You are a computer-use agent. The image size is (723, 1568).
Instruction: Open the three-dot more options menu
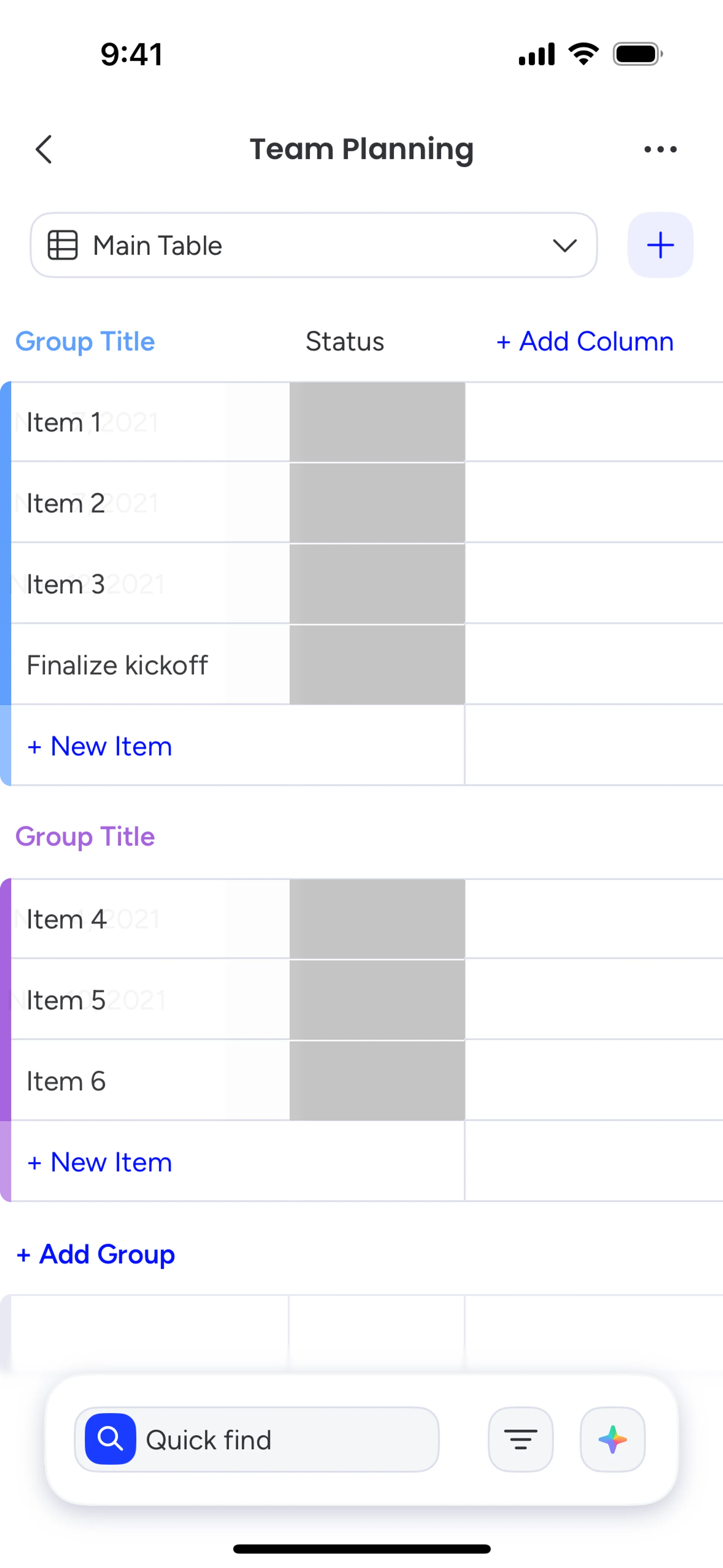coord(660,149)
